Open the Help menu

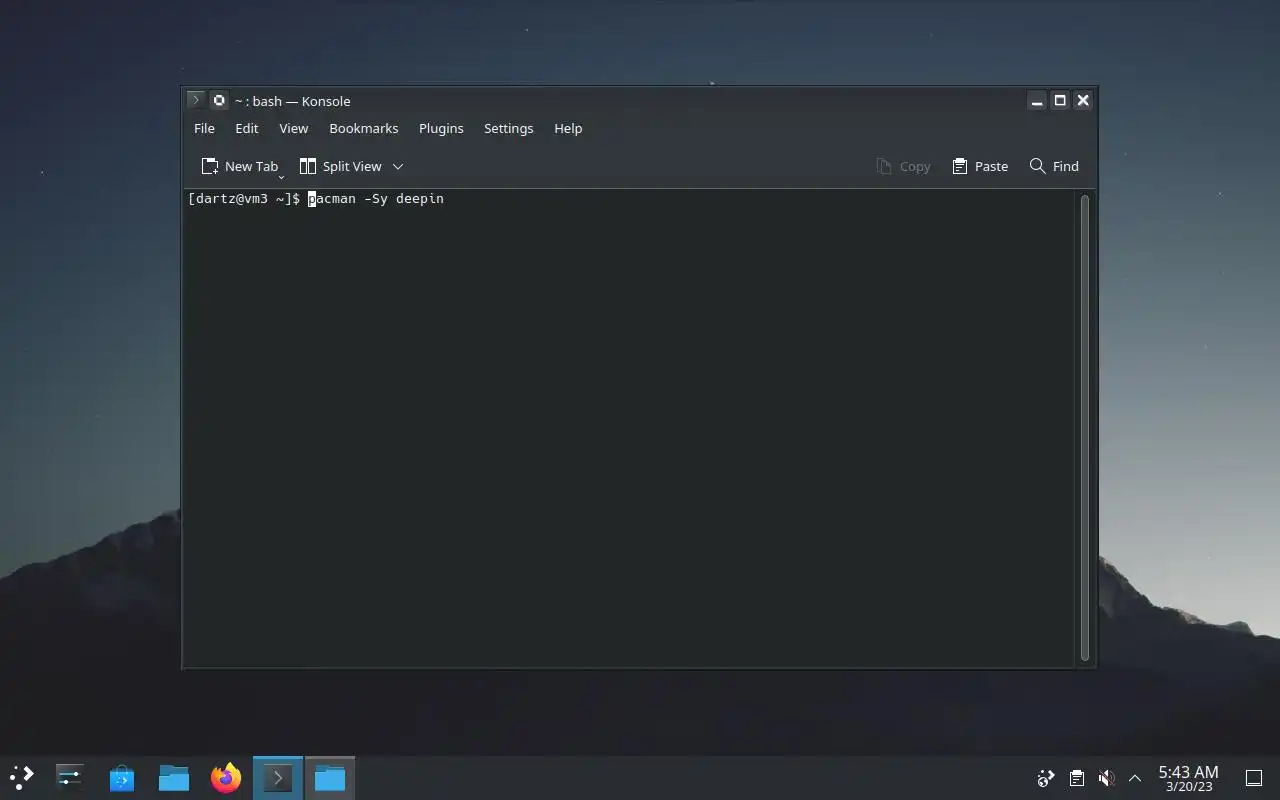(568, 128)
